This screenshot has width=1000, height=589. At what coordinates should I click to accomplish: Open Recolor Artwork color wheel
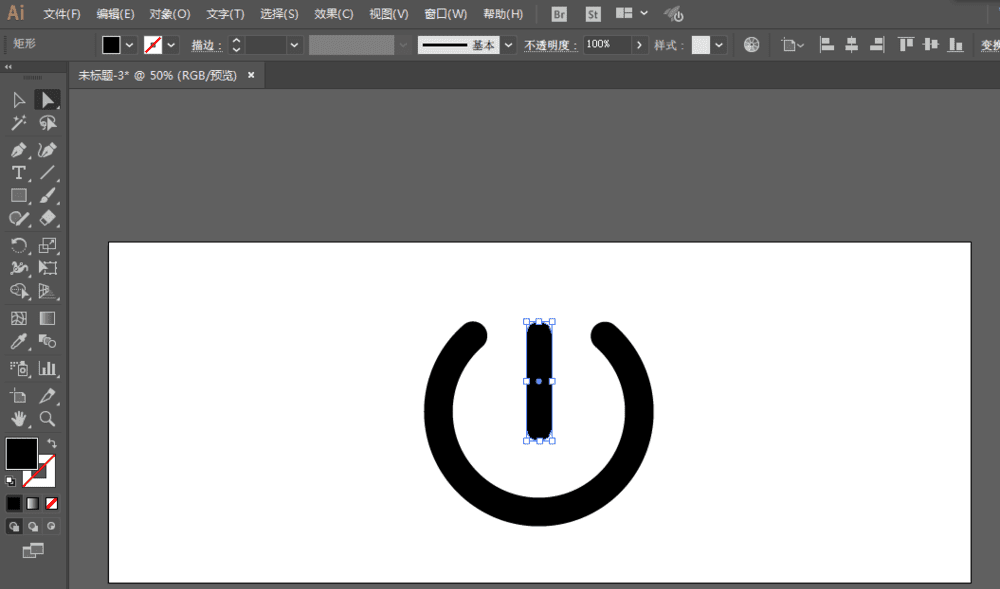pyautogui.click(x=751, y=45)
